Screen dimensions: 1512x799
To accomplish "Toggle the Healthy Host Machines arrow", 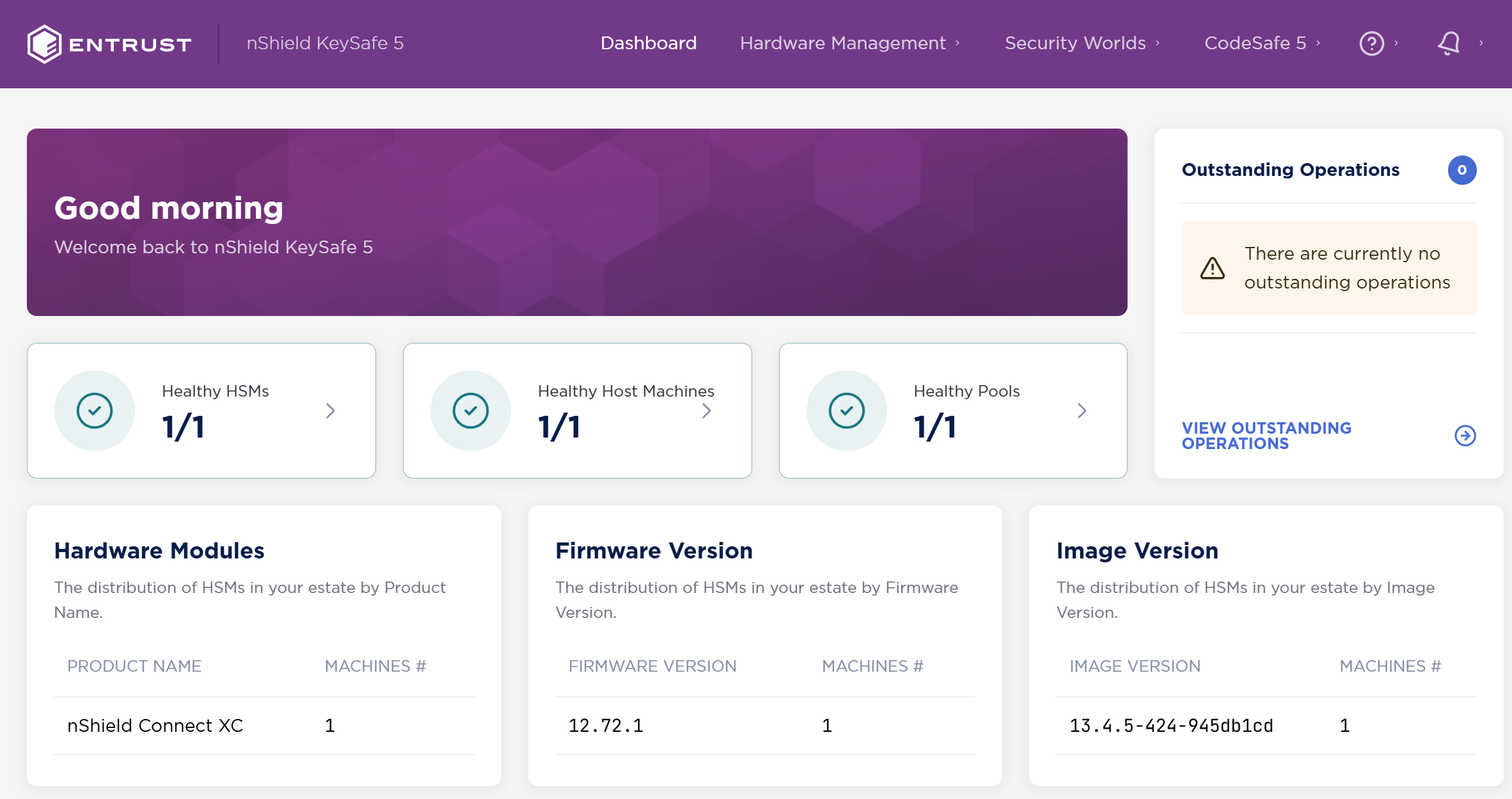I will [x=706, y=410].
